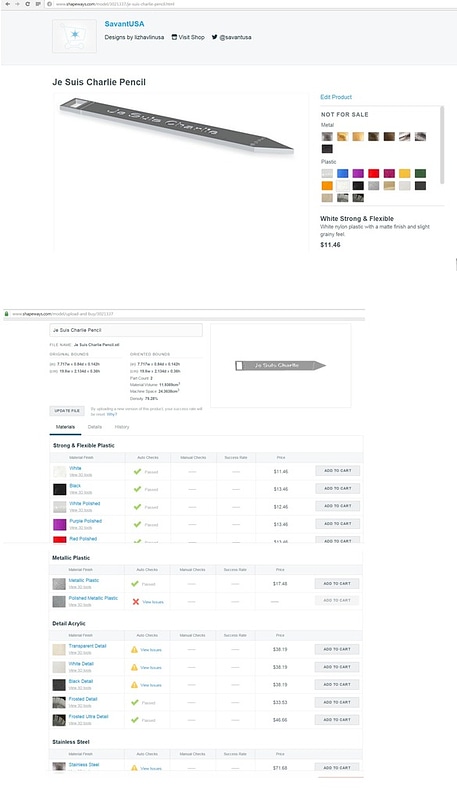Select the purple plastic swatch
Image resolution: width=457 pixels, height=800 pixels.
(x=358, y=173)
